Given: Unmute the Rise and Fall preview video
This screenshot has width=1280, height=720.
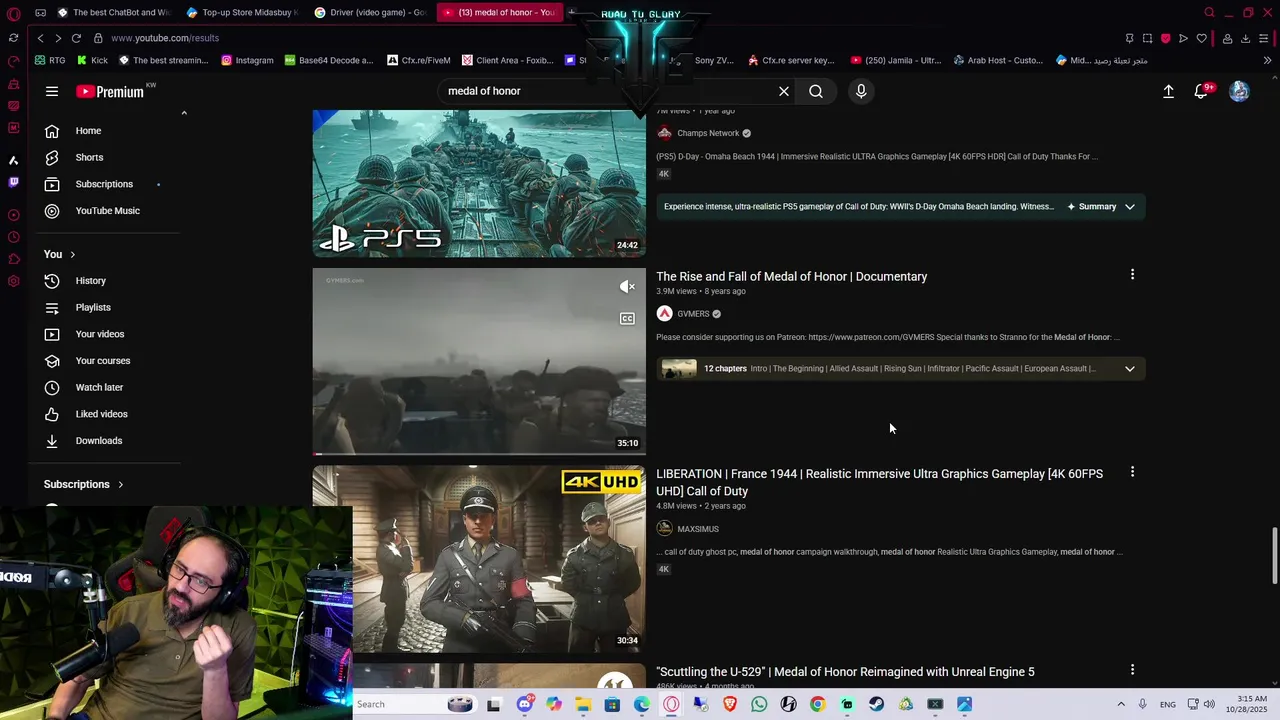Looking at the screenshot, I should pyautogui.click(x=627, y=287).
